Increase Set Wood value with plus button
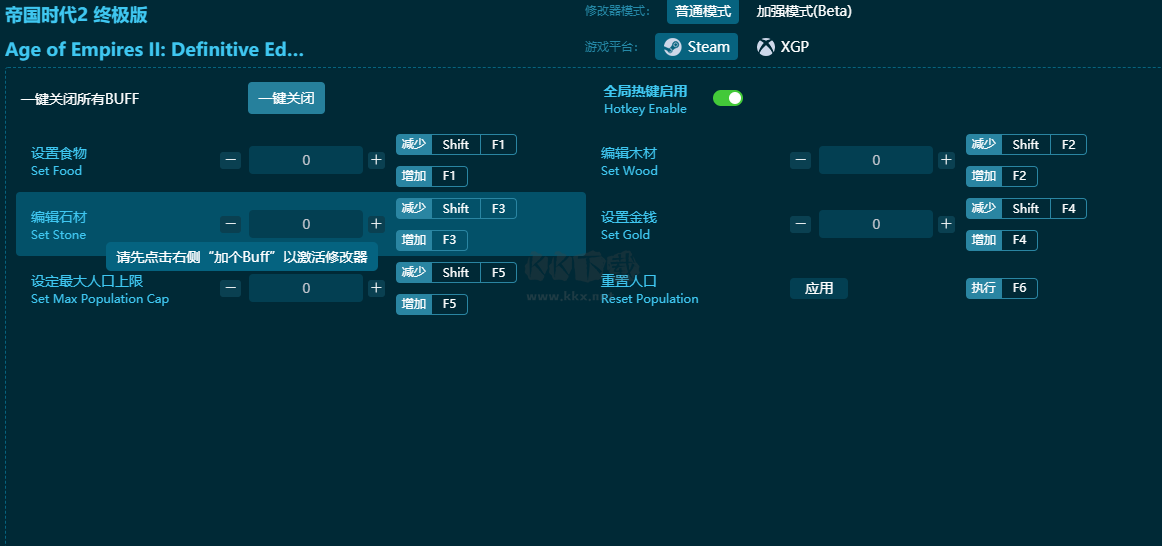 [946, 160]
